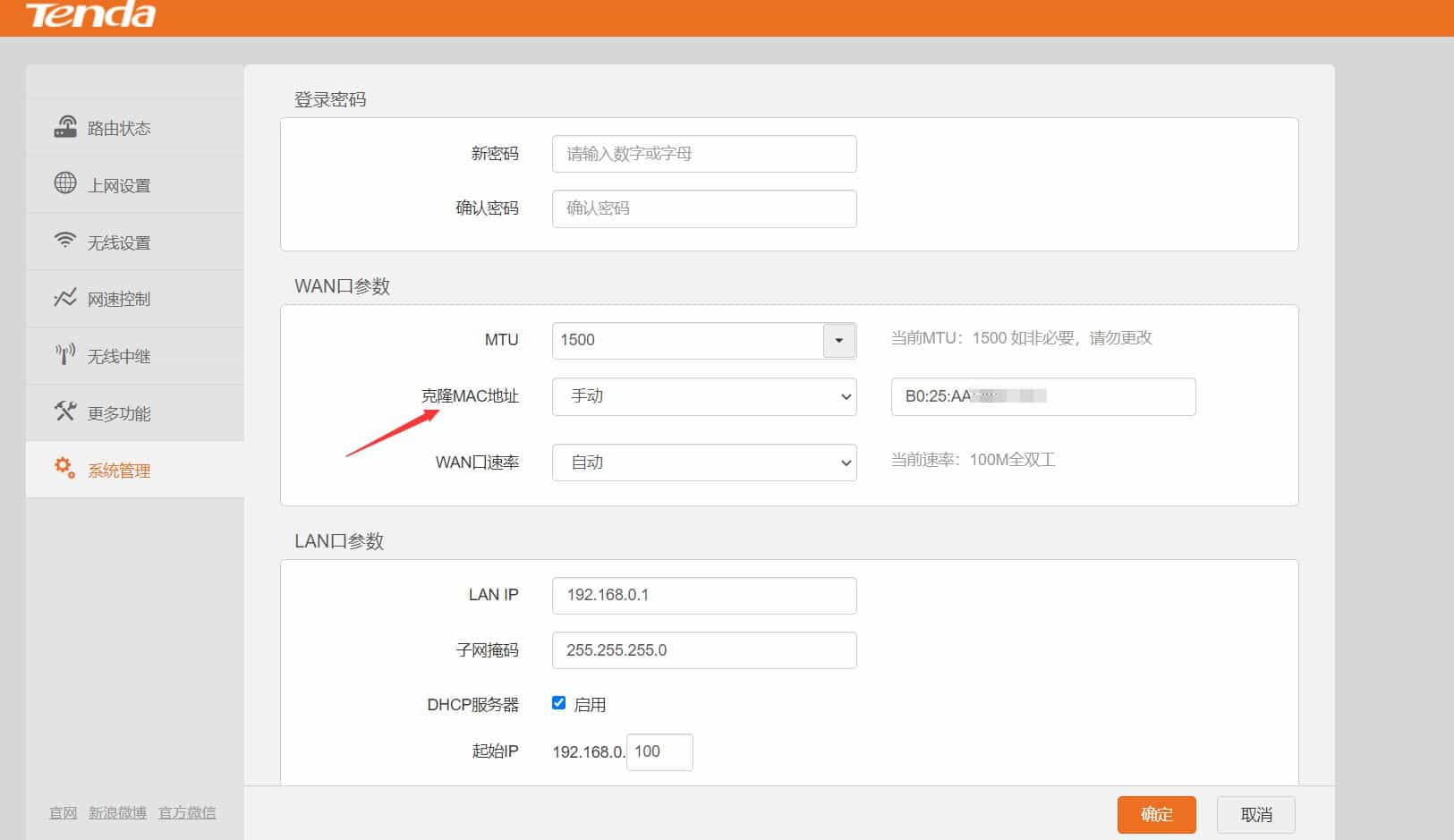Click the tools icon for 更多功能
Viewport: 1454px width, 840px height.
(65, 412)
